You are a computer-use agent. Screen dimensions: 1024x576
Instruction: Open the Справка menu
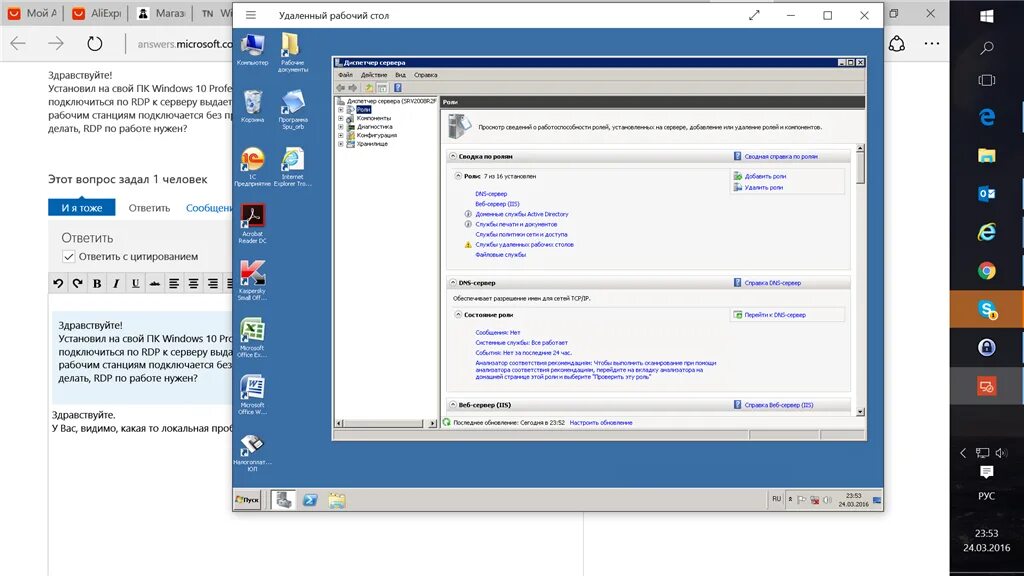(426, 75)
